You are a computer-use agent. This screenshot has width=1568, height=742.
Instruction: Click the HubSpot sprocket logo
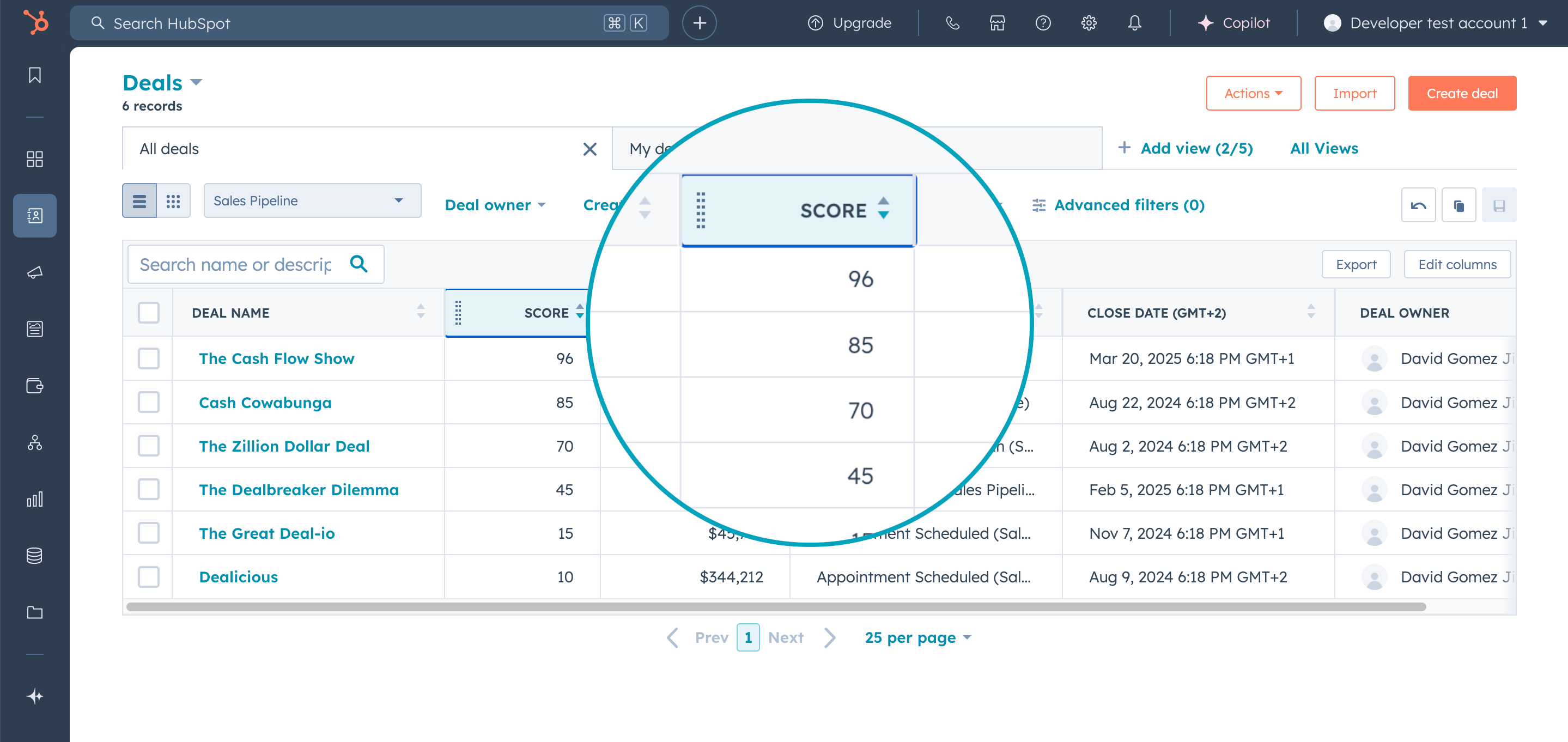coord(35,22)
